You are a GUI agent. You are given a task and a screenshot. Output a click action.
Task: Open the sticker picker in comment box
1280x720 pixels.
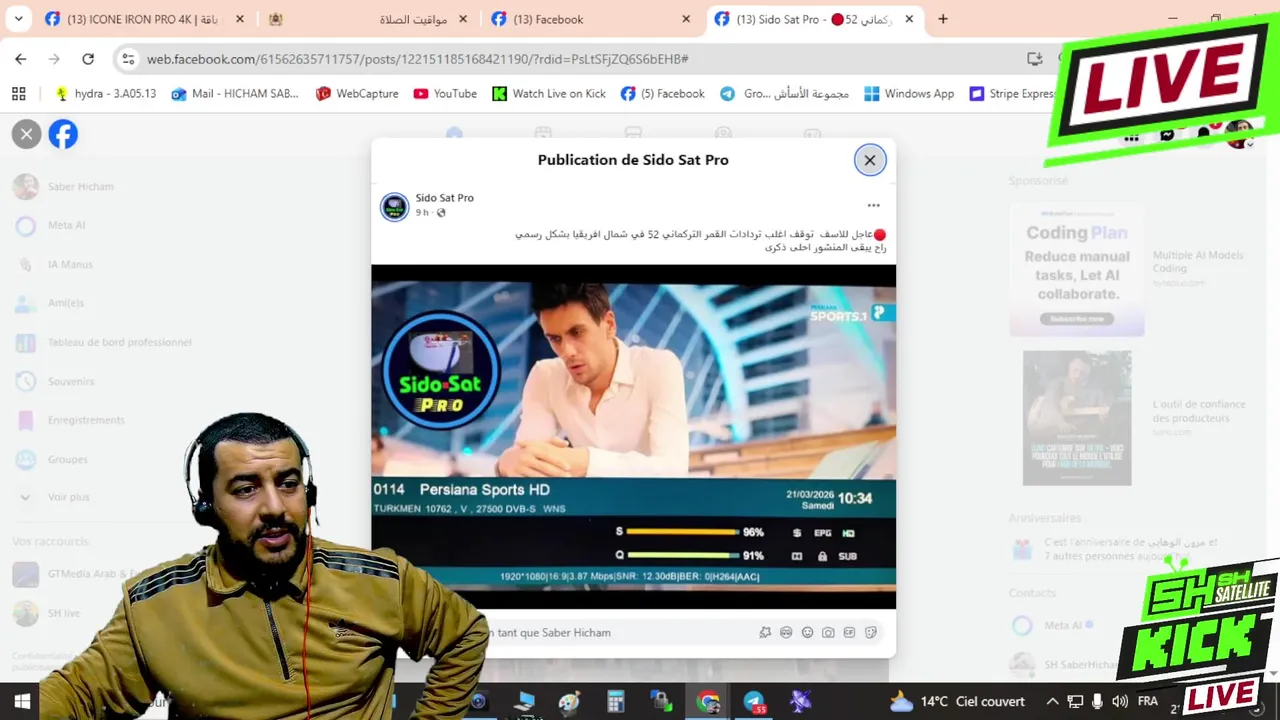point(870,633)
